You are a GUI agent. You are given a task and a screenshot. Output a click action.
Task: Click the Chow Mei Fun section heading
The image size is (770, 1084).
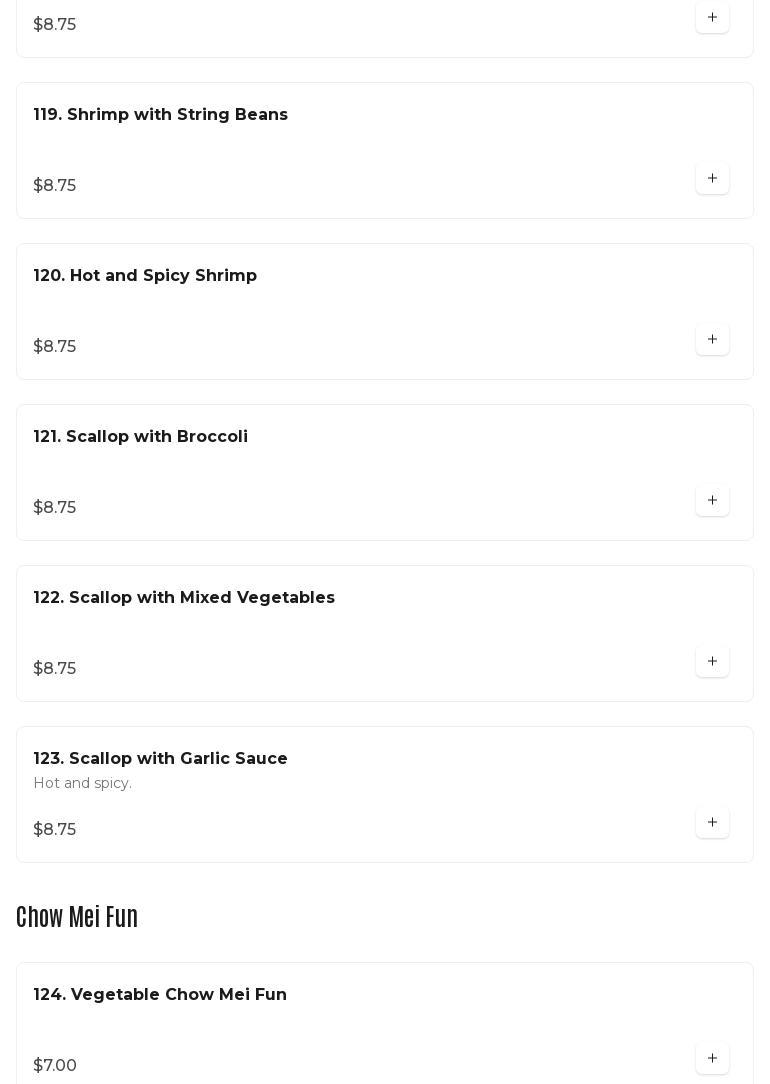[x=77, y=917]
